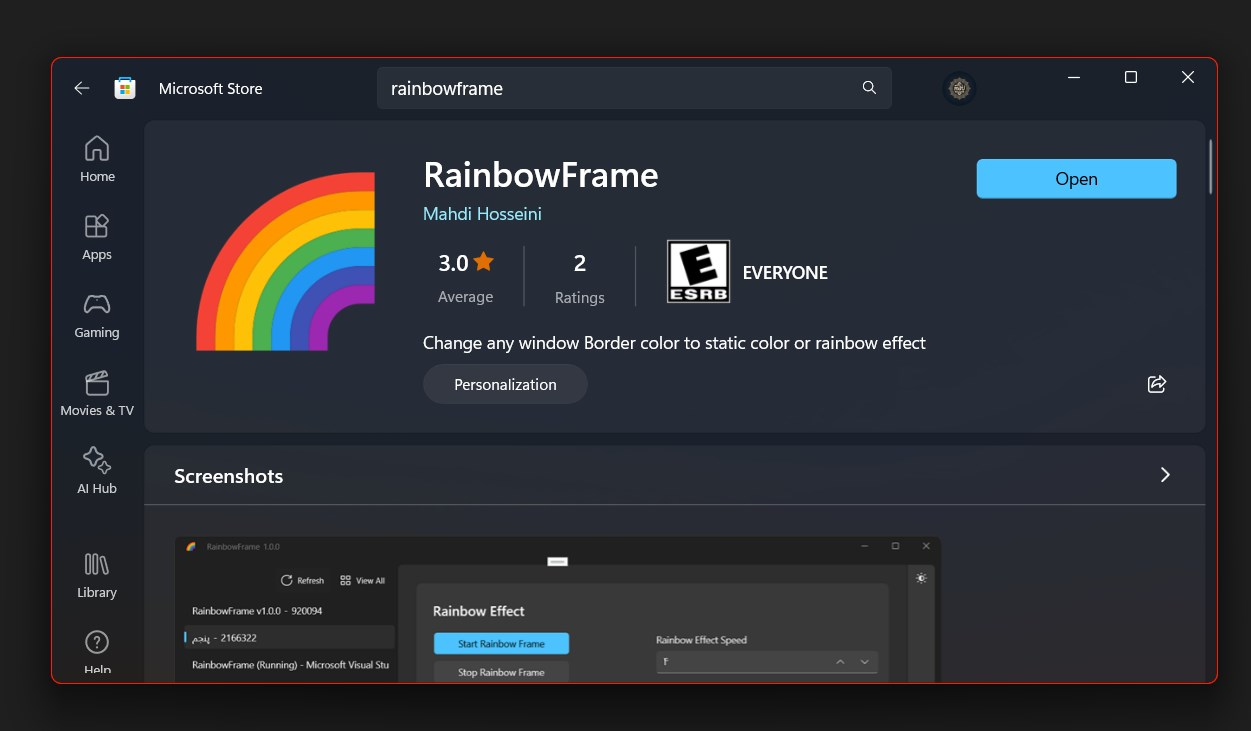Click the app description text

click(674, 343)
